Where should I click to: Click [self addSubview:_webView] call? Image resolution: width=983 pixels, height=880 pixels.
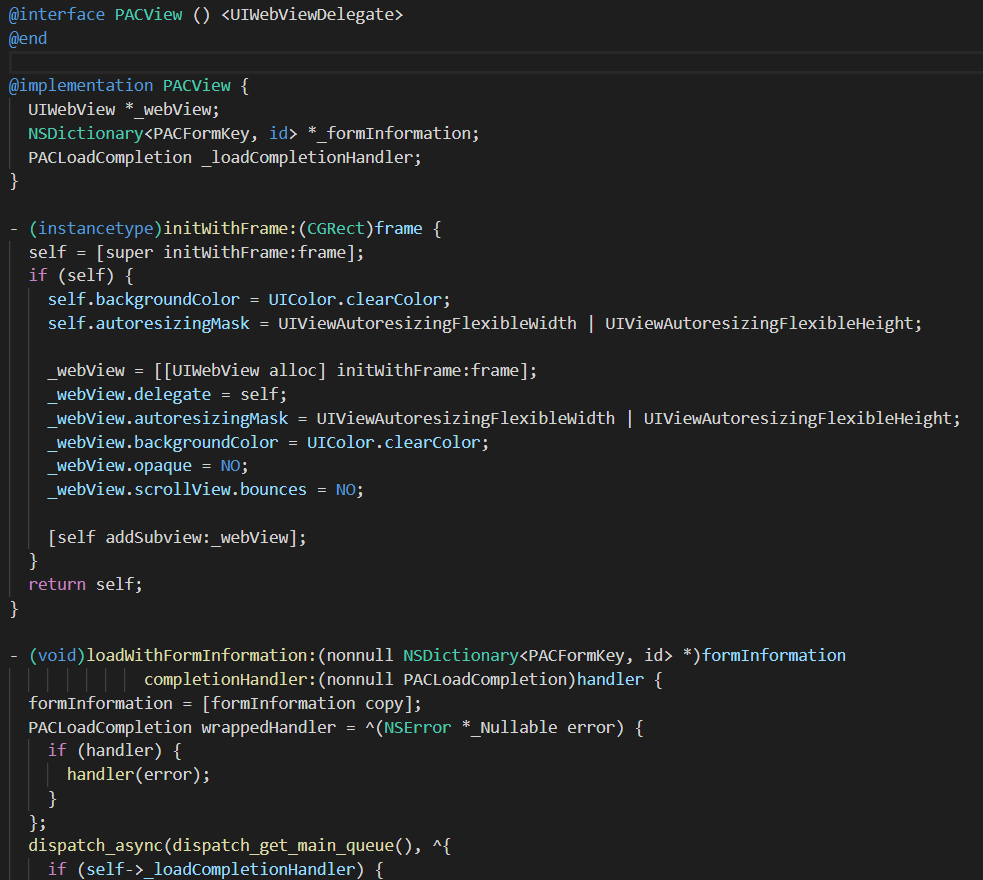tap(177, 538)
